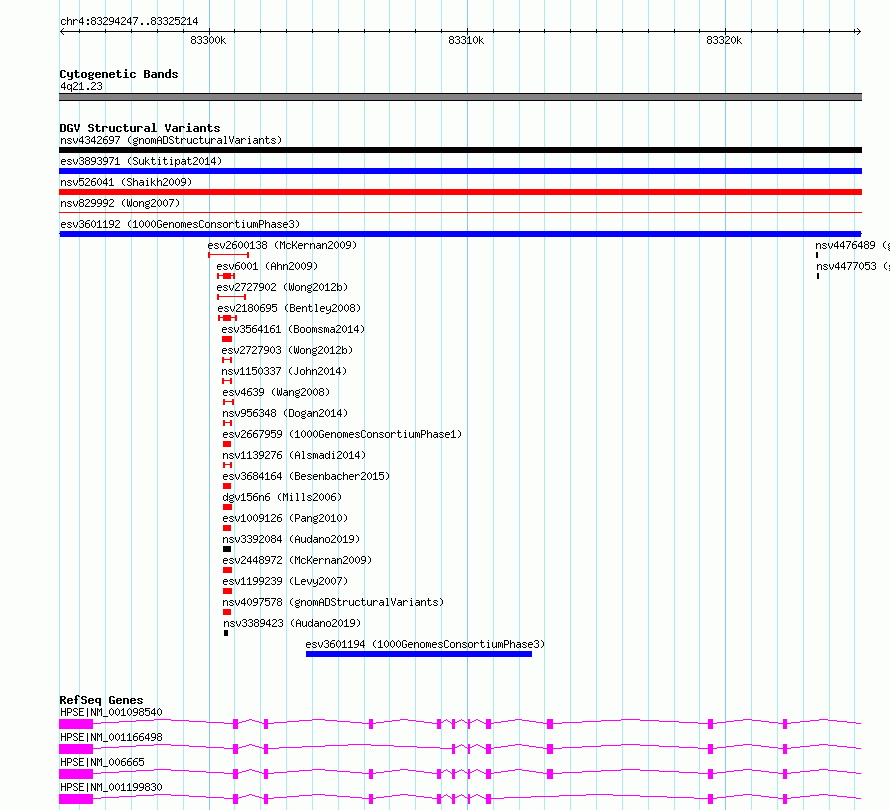890x810 pixels.
Task: Select HPSE|NM_001199830 transcript label
Action: (x=111, y=787)
